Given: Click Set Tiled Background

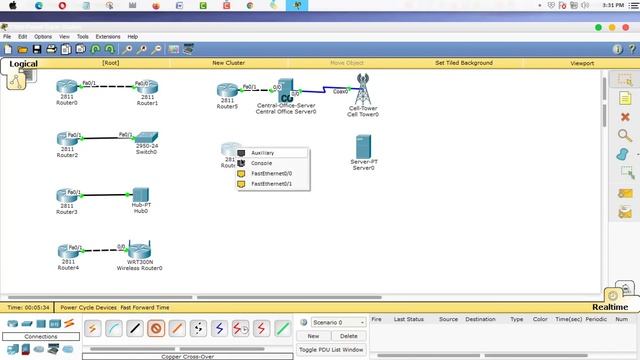Looking at the screenshot, I should click(464, 63).
